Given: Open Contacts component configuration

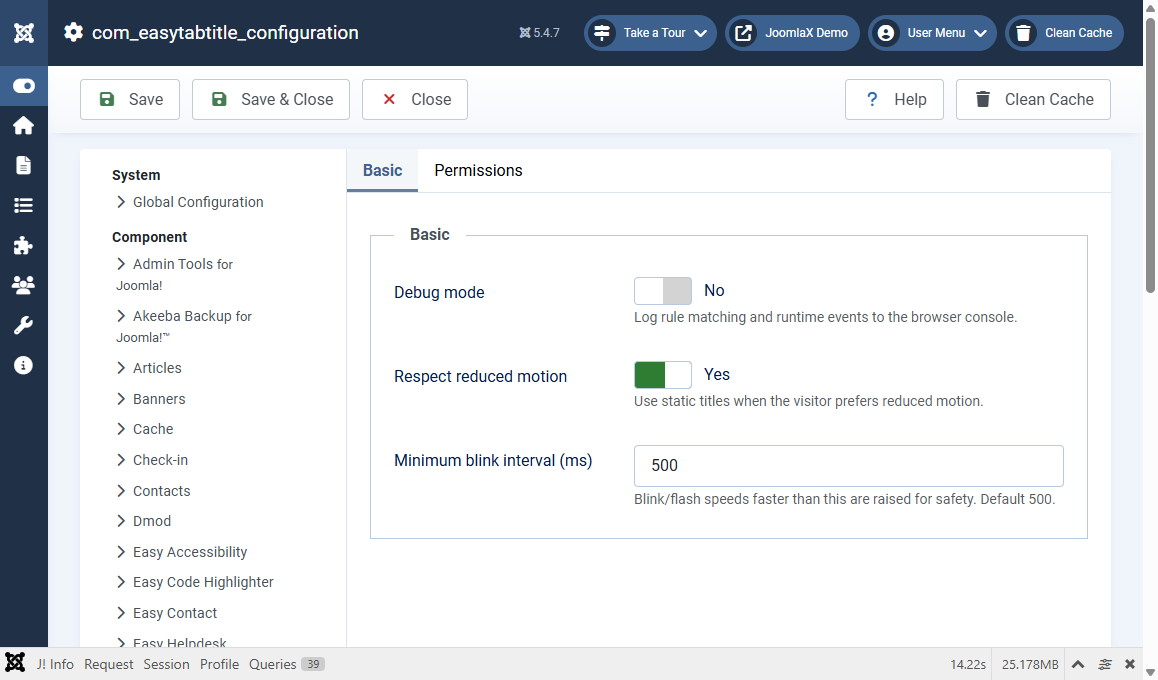Looking at the screenshot, I should pos(154,491).
